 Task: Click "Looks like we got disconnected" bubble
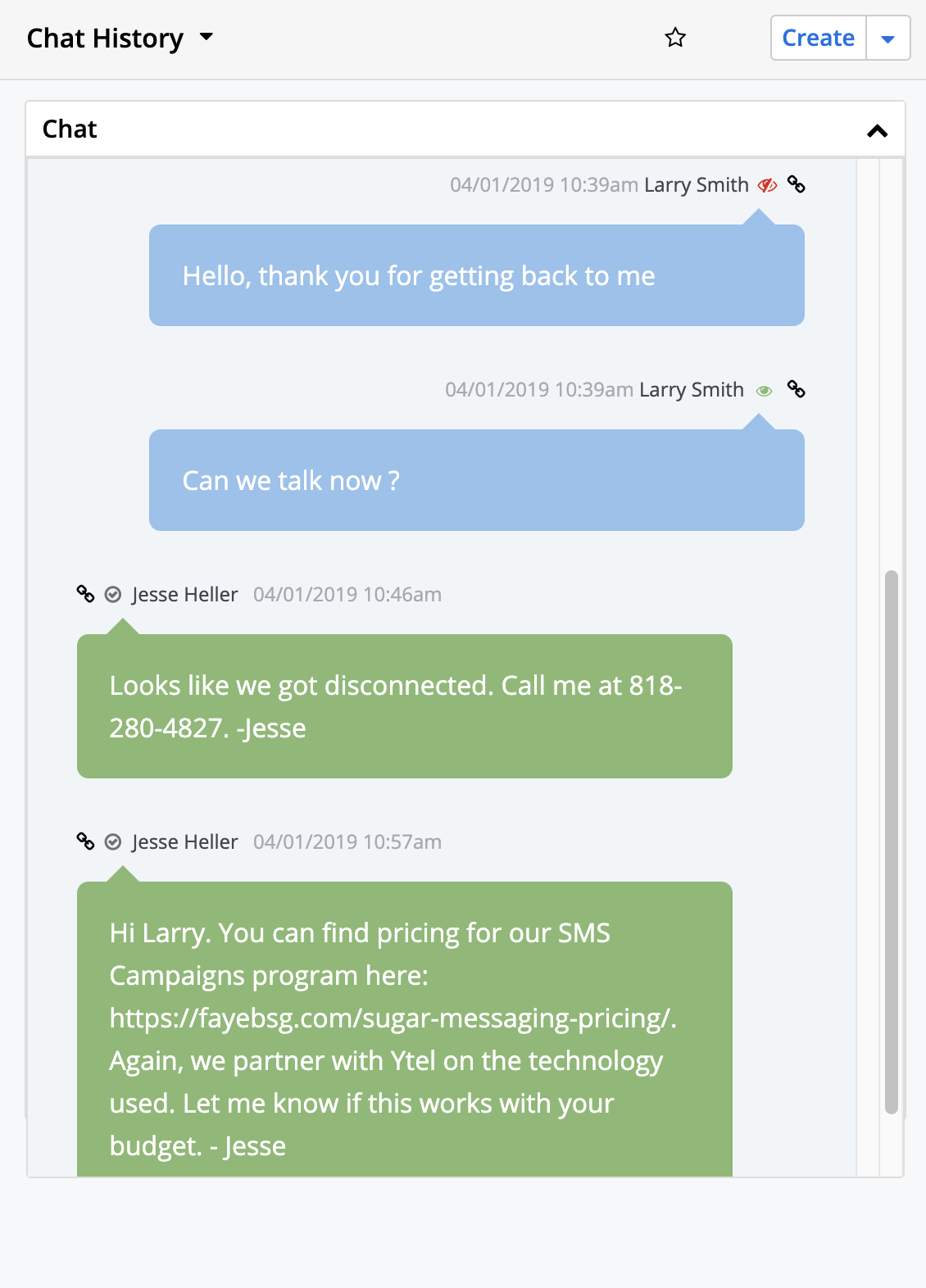tap(405, 706)
